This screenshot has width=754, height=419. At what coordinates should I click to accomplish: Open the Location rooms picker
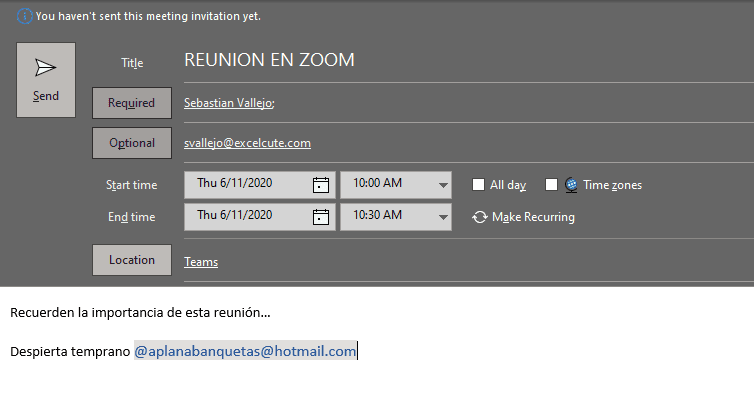[x=132, y=260]
